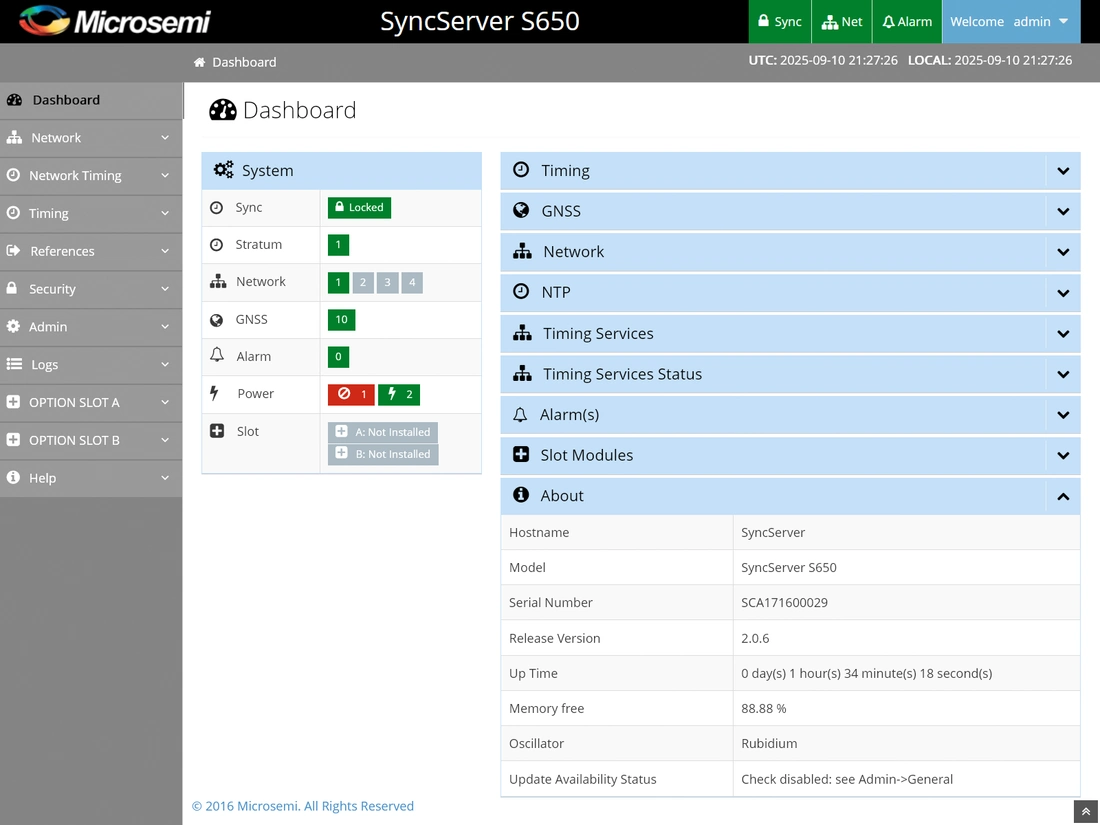
Task: Expand the Logs sidebar menu
Action: click(x=91, y=365)
